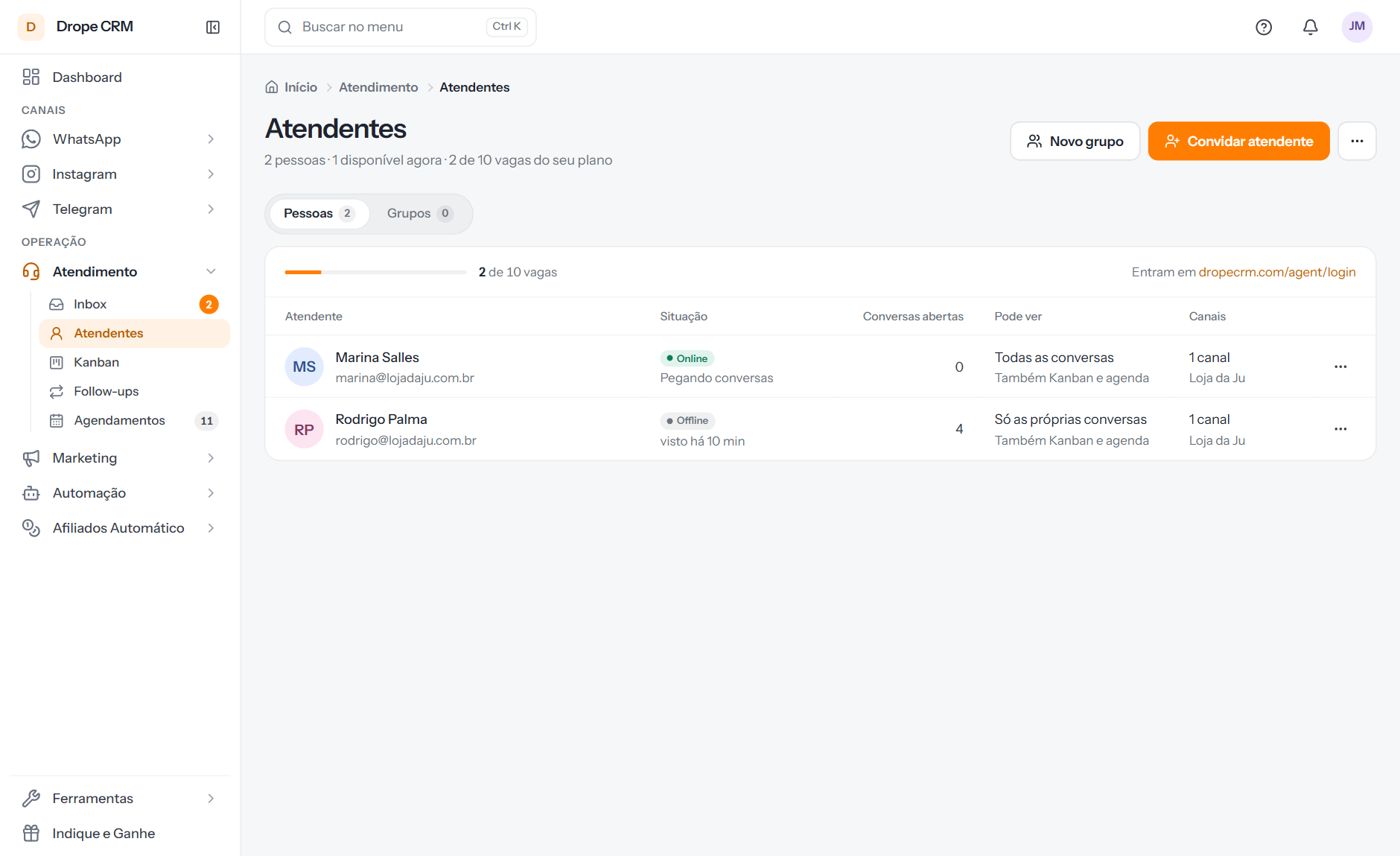This screenshot has height=856, width=1400.
Task: Click the home icon in breadcrumb
Action: [x=272, y=87]
